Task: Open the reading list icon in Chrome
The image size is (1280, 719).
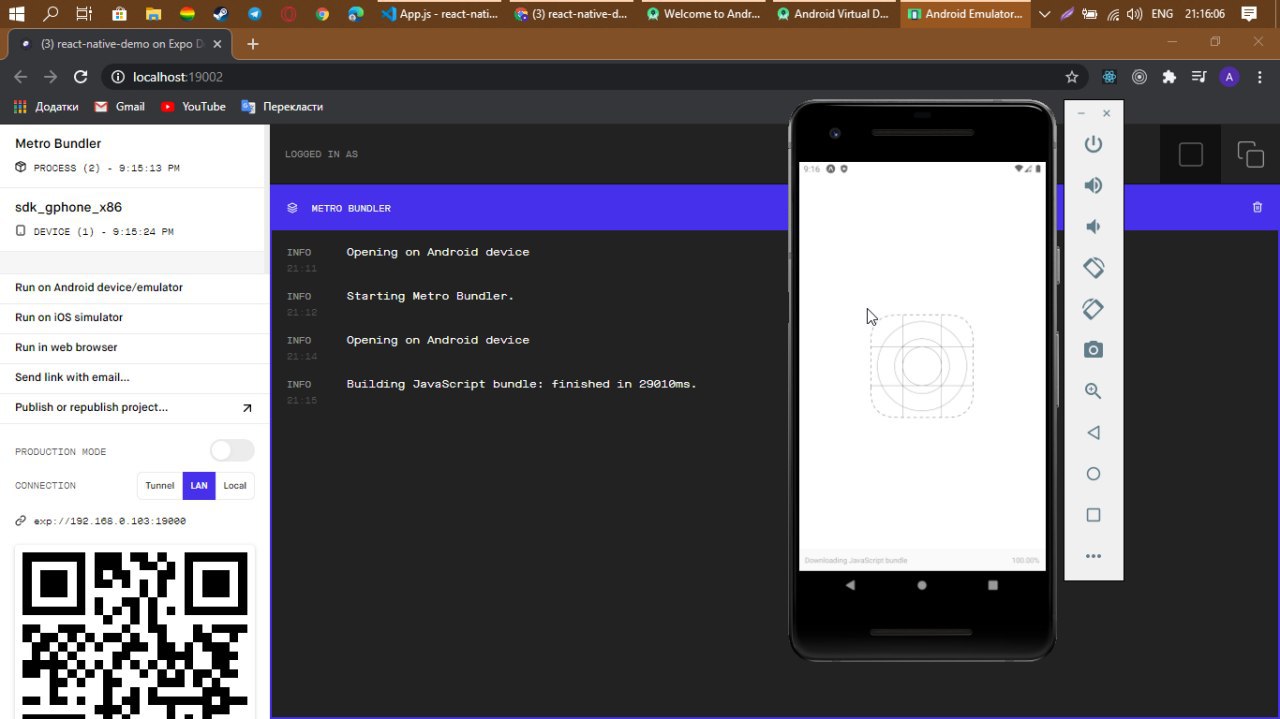Action: tap(1199, 77)
